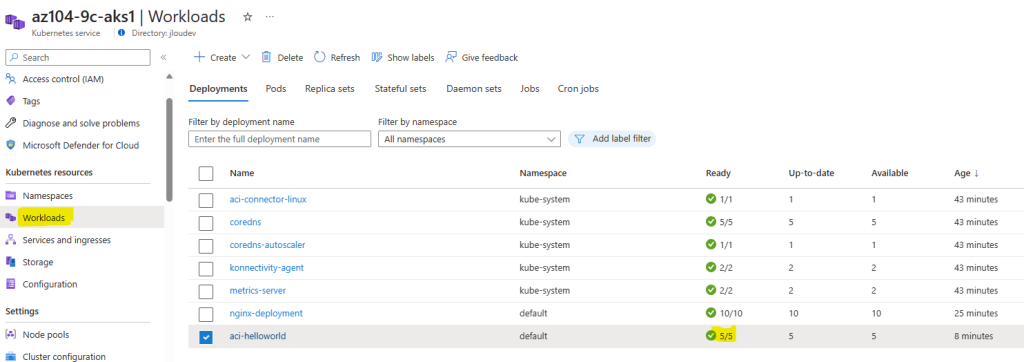This screenshot has width=1024, height=362.
Task: Open Node pools in the sidebar
Action: (46, 335)
